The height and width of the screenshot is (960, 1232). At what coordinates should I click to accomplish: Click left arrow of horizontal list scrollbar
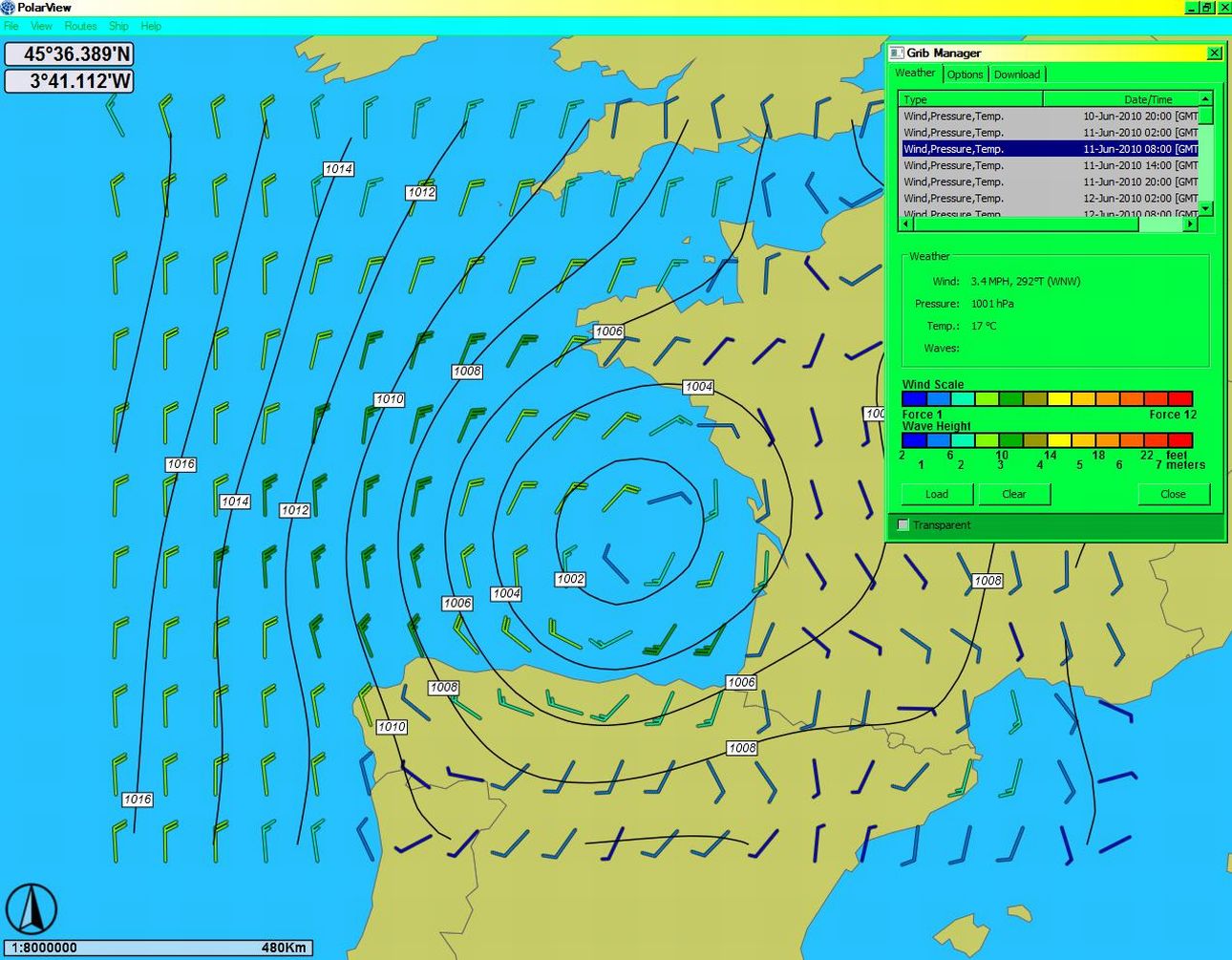click(x=906, y=224)
